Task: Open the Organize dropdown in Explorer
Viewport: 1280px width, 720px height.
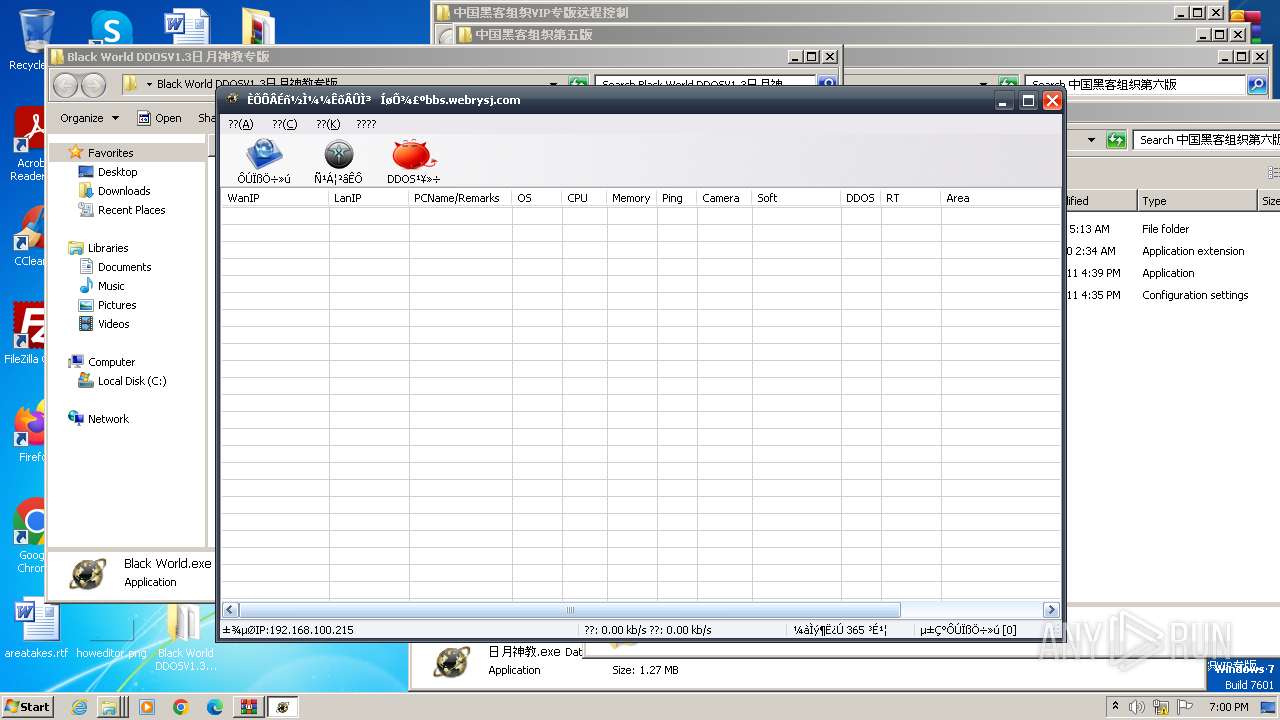Action: [x=89, y=118]
